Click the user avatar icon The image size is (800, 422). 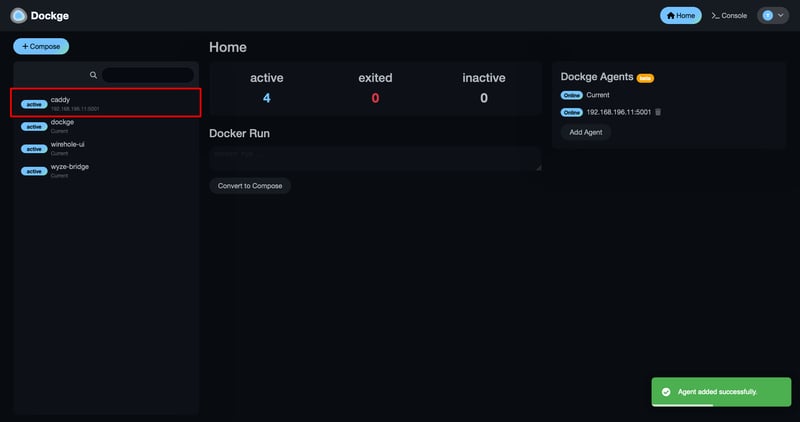[x=768, y=16]
